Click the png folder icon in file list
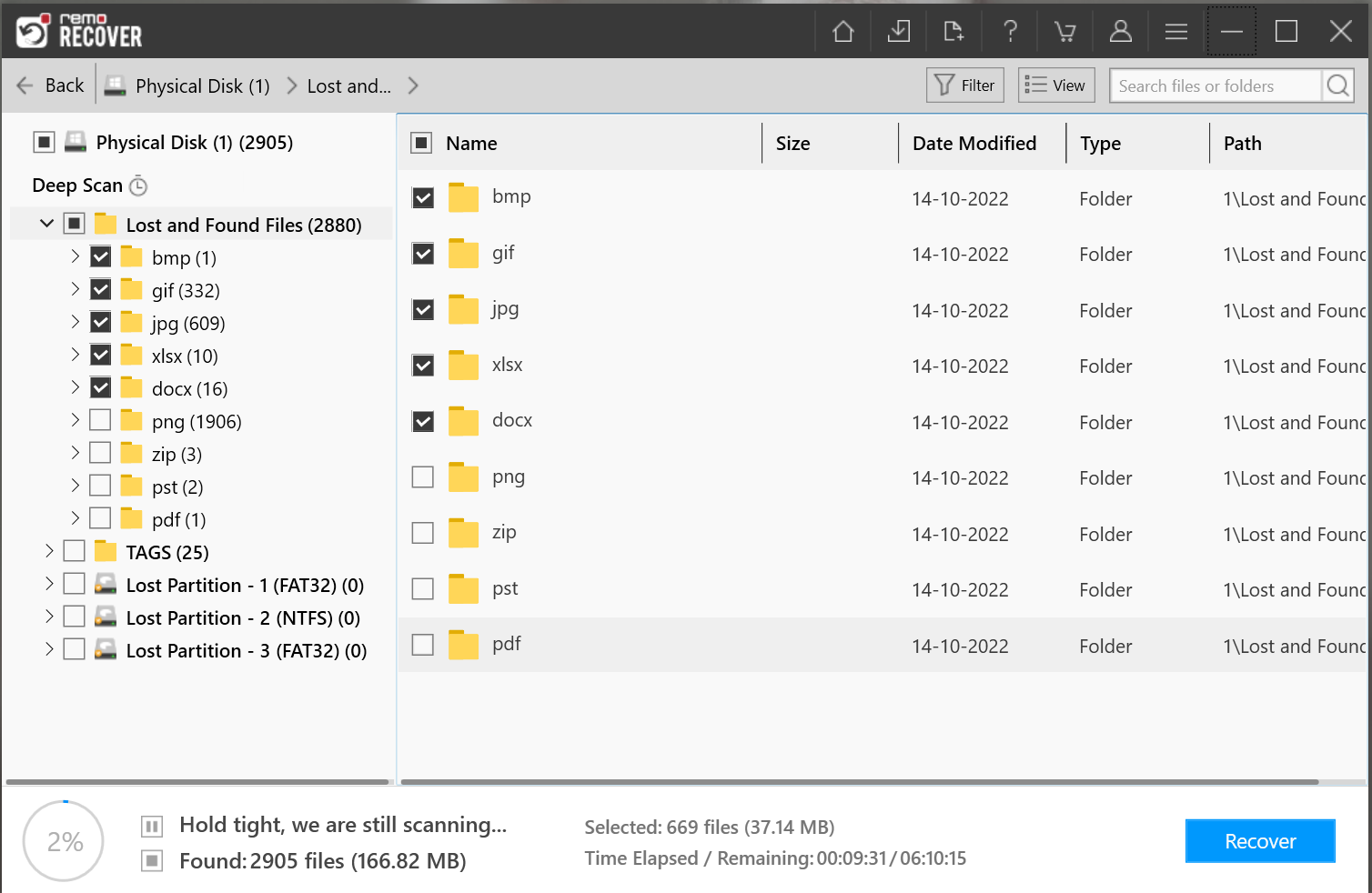Viewport: 1372px width, 893px height. tap(463, 477)
